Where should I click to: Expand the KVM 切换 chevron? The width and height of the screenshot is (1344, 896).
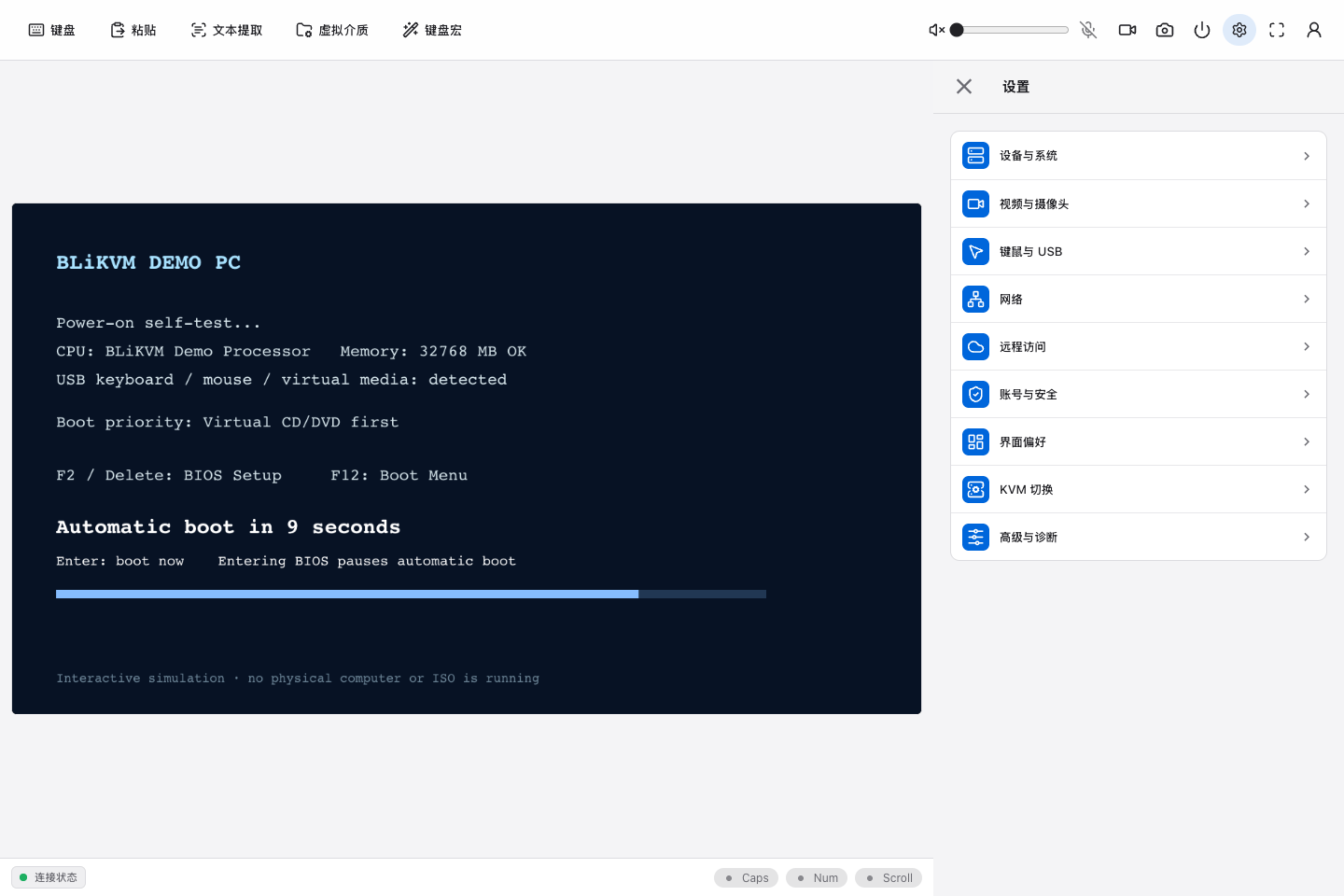click(x=1307, y=489)
